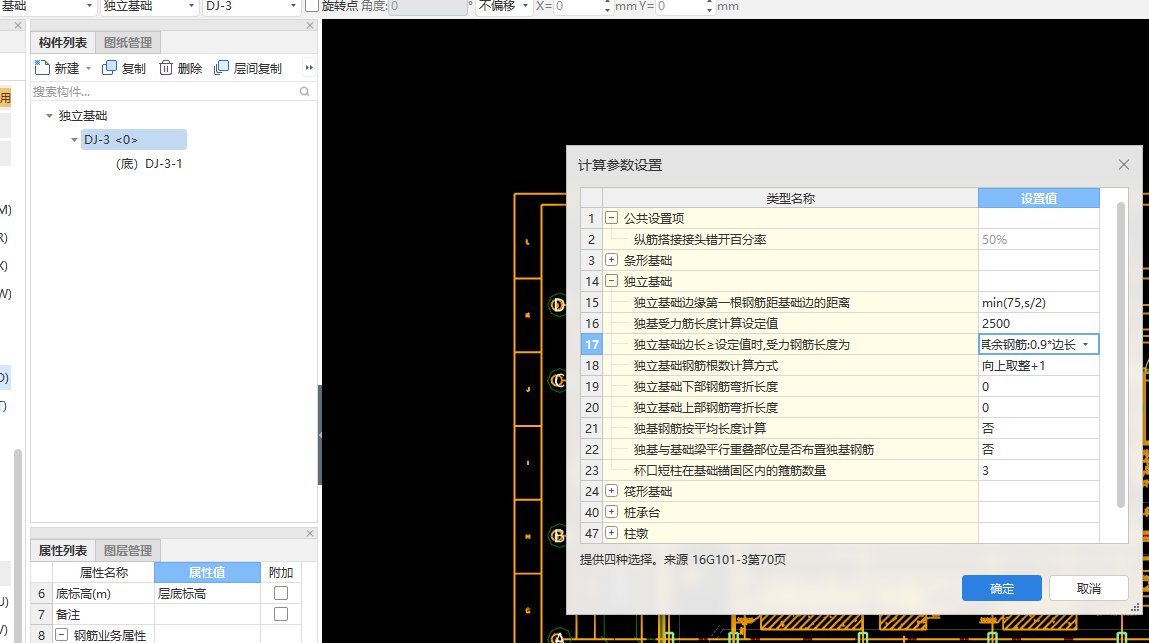Switch to 属性列表 tab

[x=62, y=551]
